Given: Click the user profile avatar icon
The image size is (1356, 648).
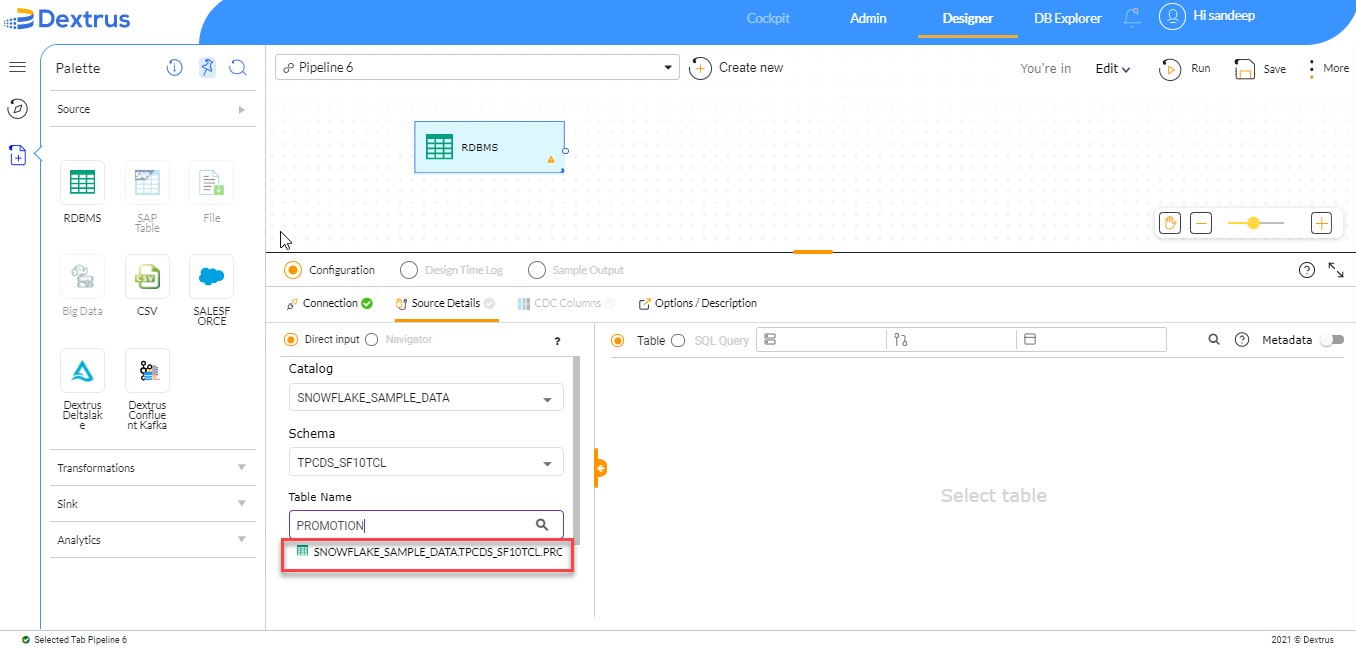Looking at the screenshot, I should coord(1171,17).
